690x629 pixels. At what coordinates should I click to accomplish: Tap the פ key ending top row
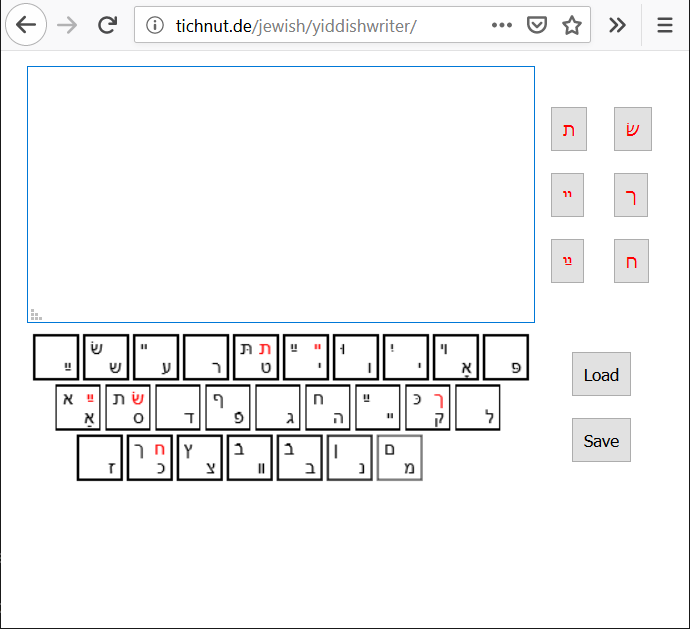[506, 357]
